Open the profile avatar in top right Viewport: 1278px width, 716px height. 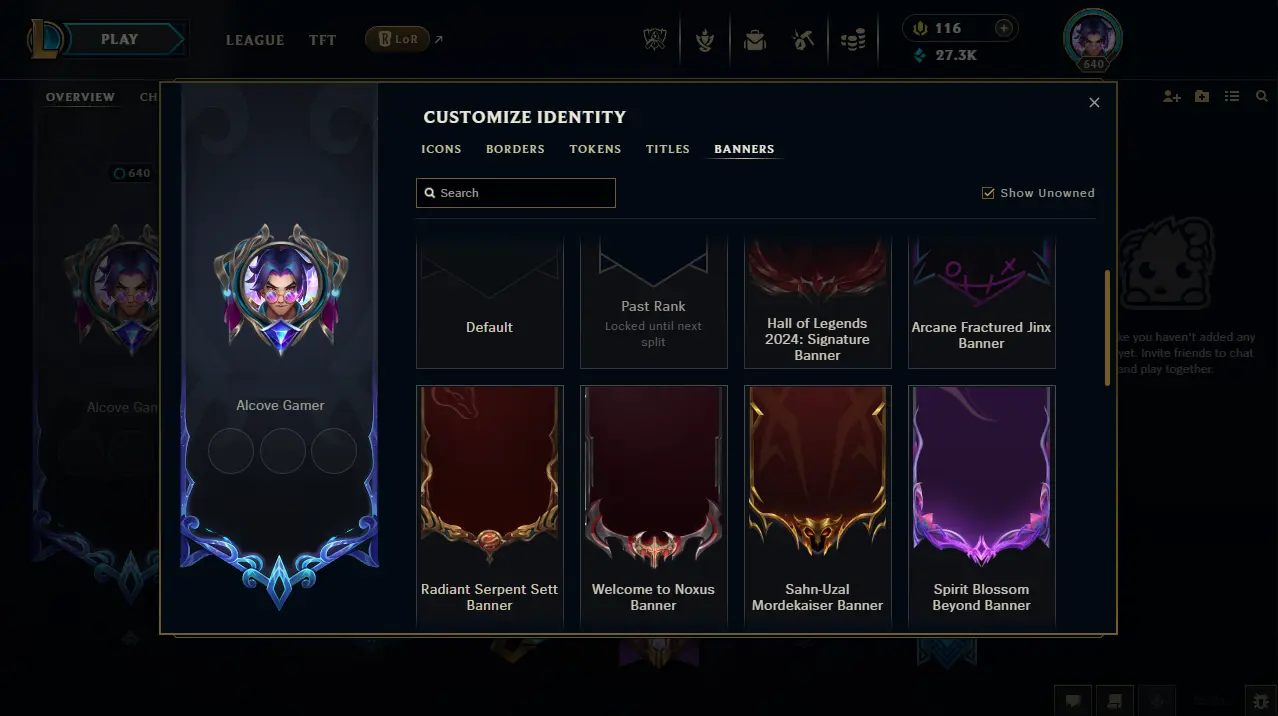coord(1093,38)
